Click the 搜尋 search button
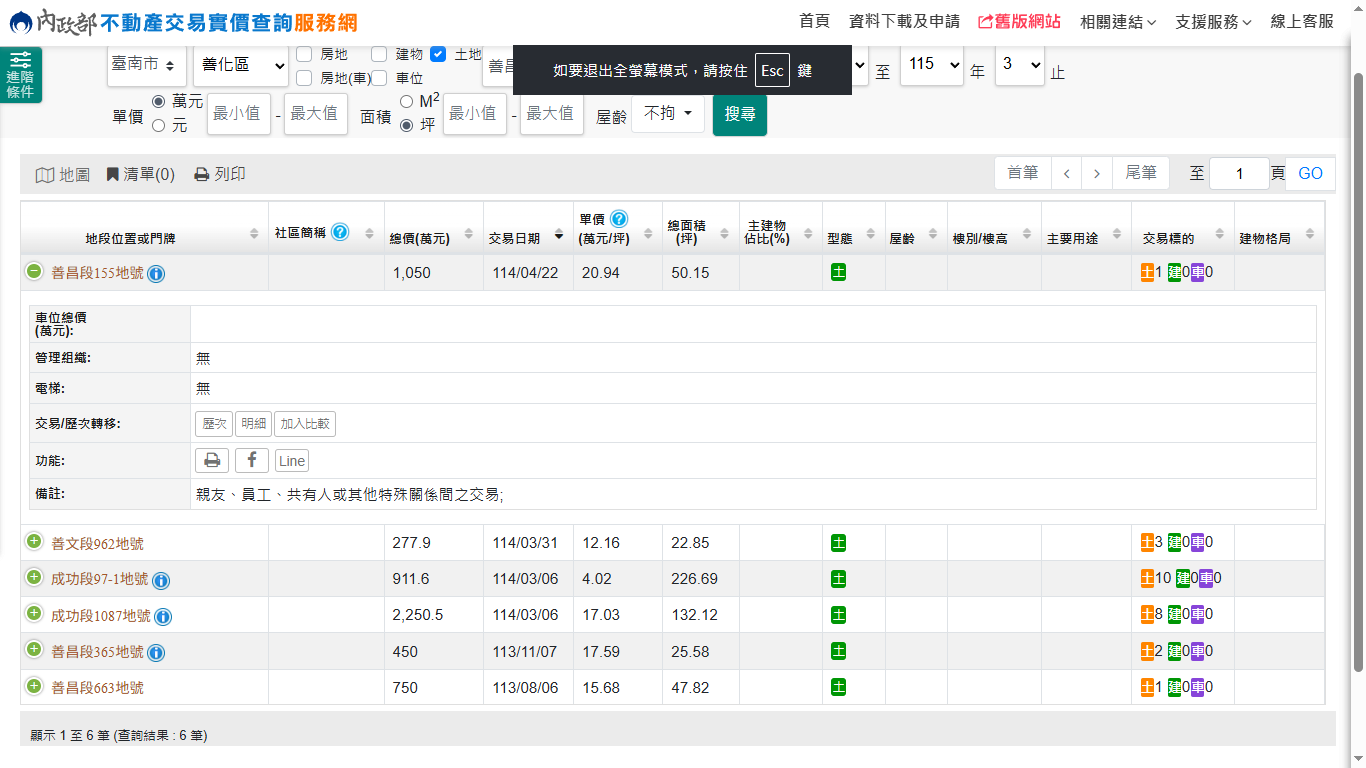 pyautogui.click(x=740, y=114)
